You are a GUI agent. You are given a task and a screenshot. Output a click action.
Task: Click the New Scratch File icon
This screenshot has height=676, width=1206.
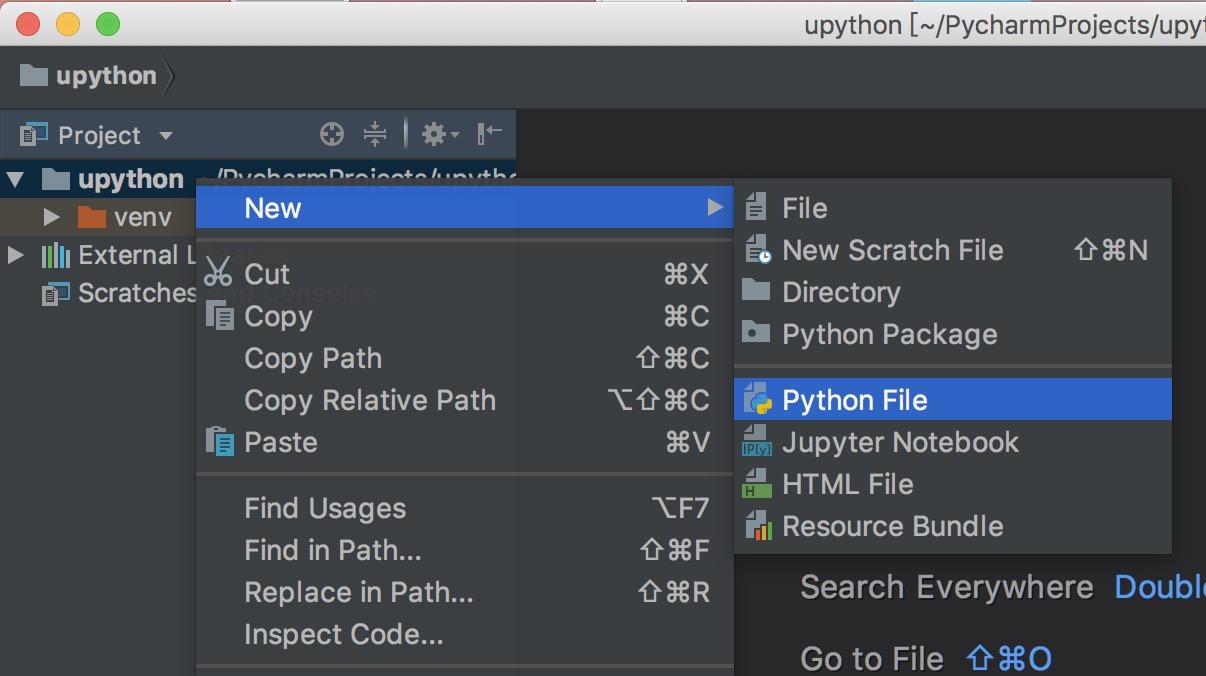757,250
